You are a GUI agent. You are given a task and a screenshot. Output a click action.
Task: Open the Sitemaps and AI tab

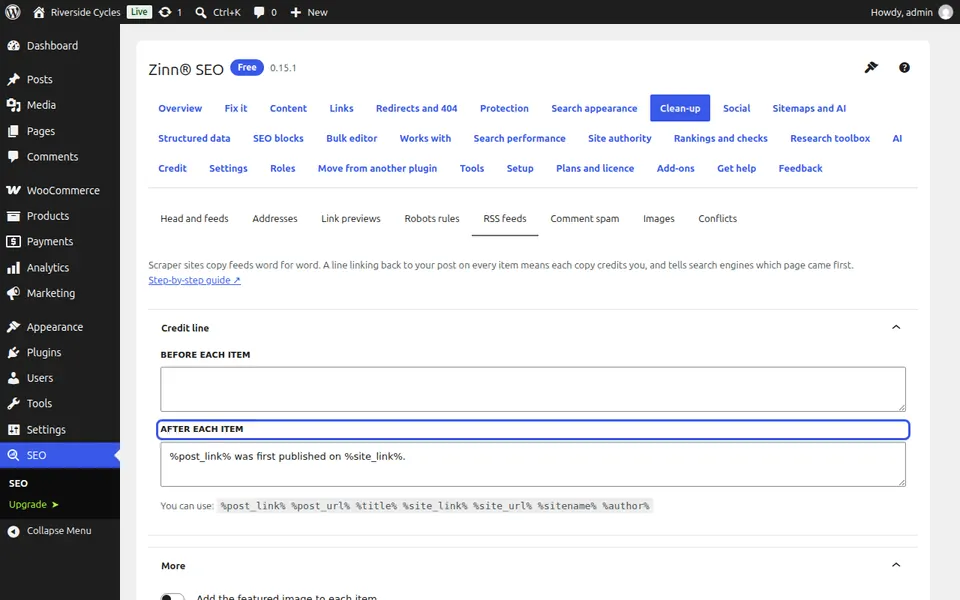809,108
